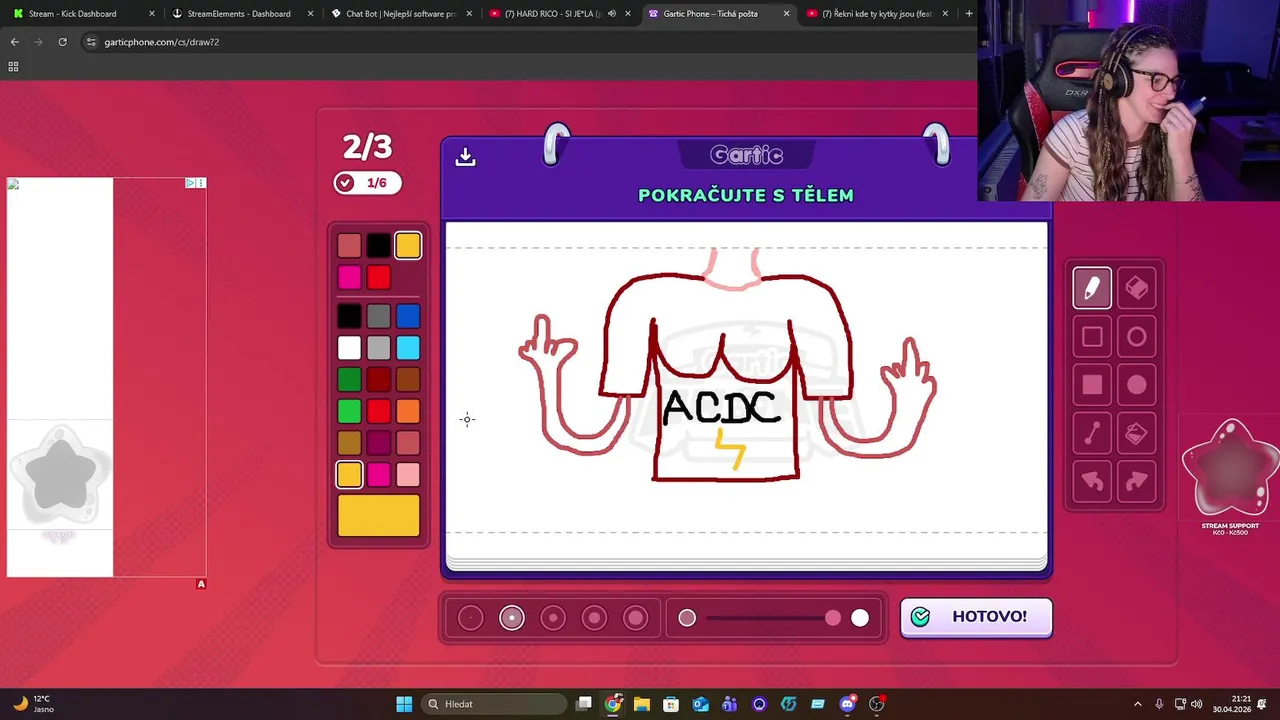Open OBS Studio from the taskbar
Screen dimensions: 1280x720
877,704
